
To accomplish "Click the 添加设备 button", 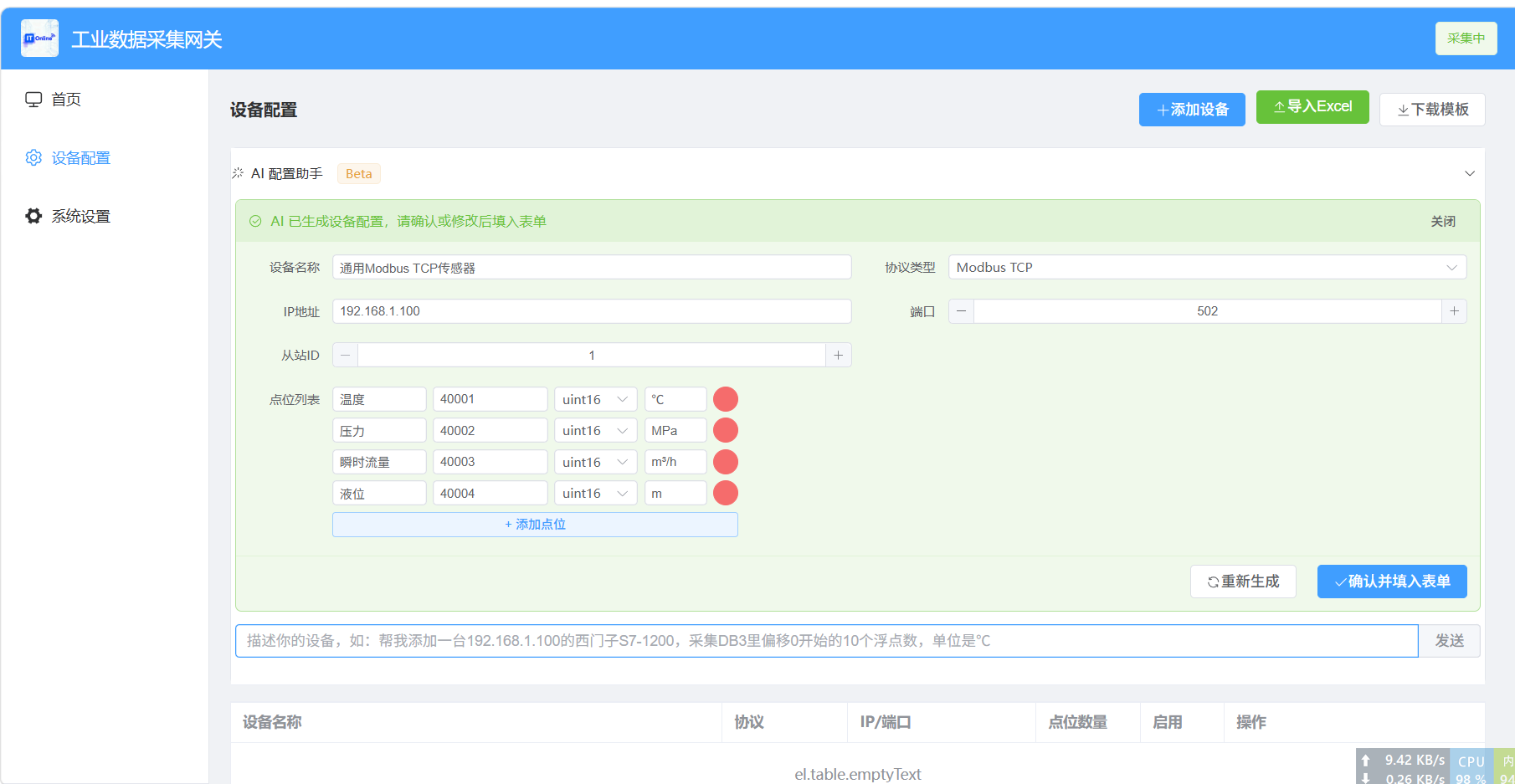I will 1192,110.
